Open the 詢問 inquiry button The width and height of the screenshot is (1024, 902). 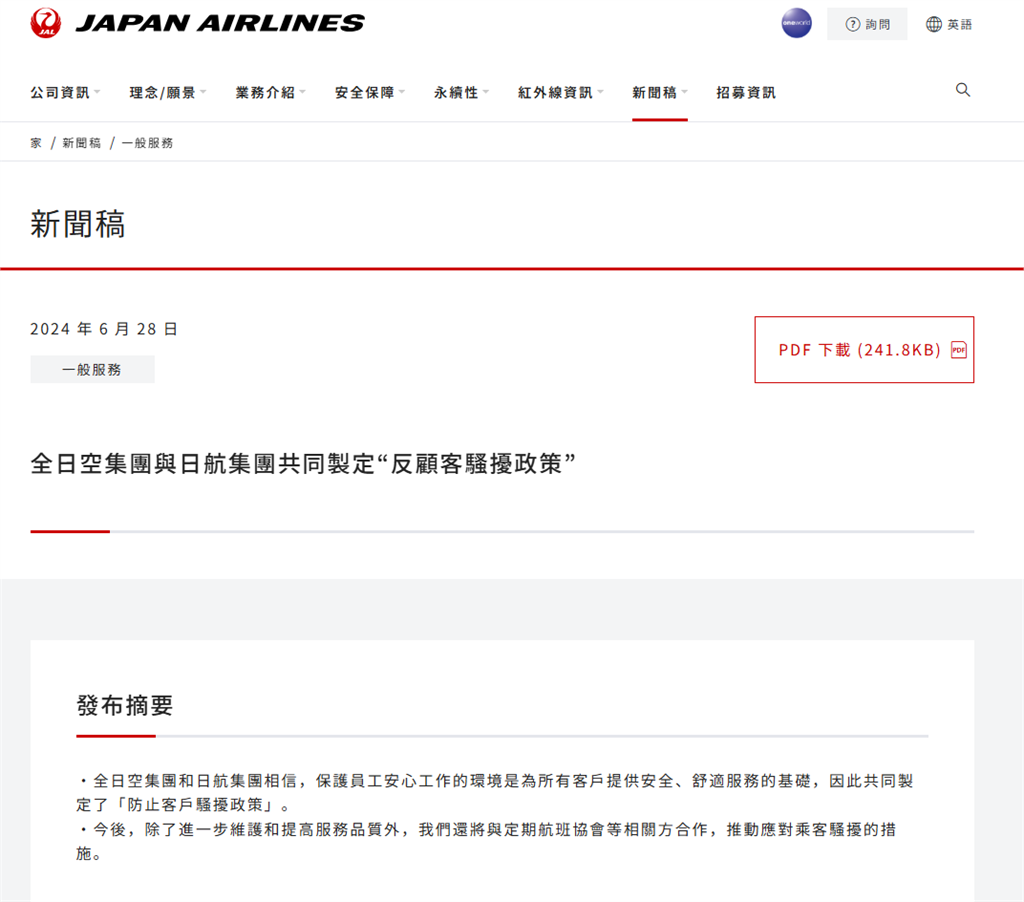pos(867,24)
